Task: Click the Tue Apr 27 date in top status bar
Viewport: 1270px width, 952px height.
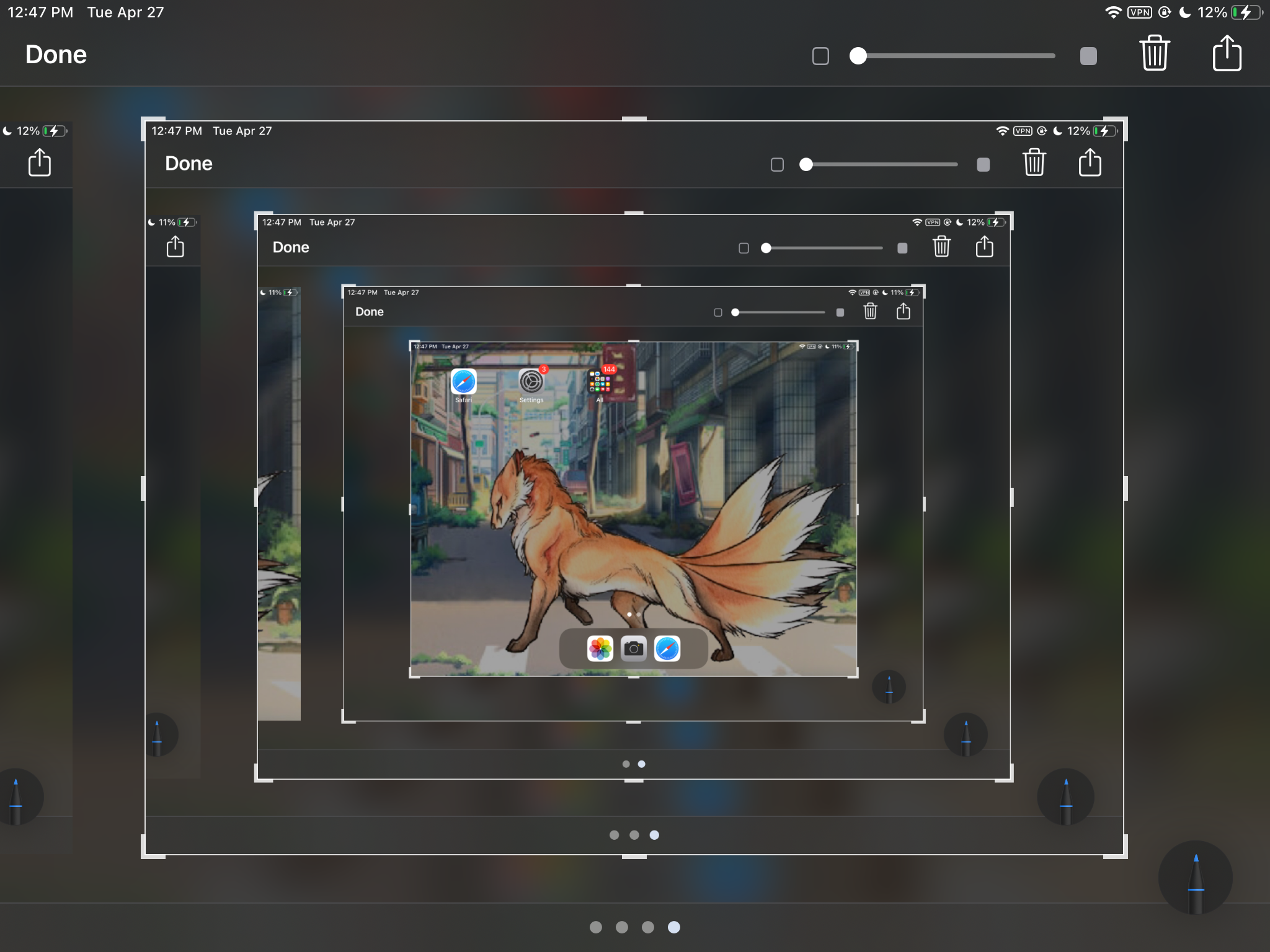Action: click(x=125, y=12)
